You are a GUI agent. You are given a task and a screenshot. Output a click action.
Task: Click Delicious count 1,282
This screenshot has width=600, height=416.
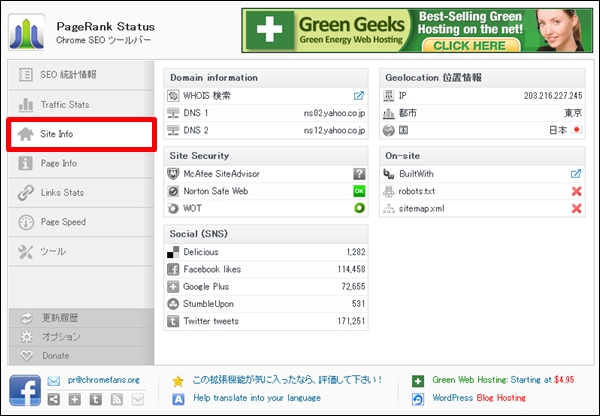(x=356, y=252)
